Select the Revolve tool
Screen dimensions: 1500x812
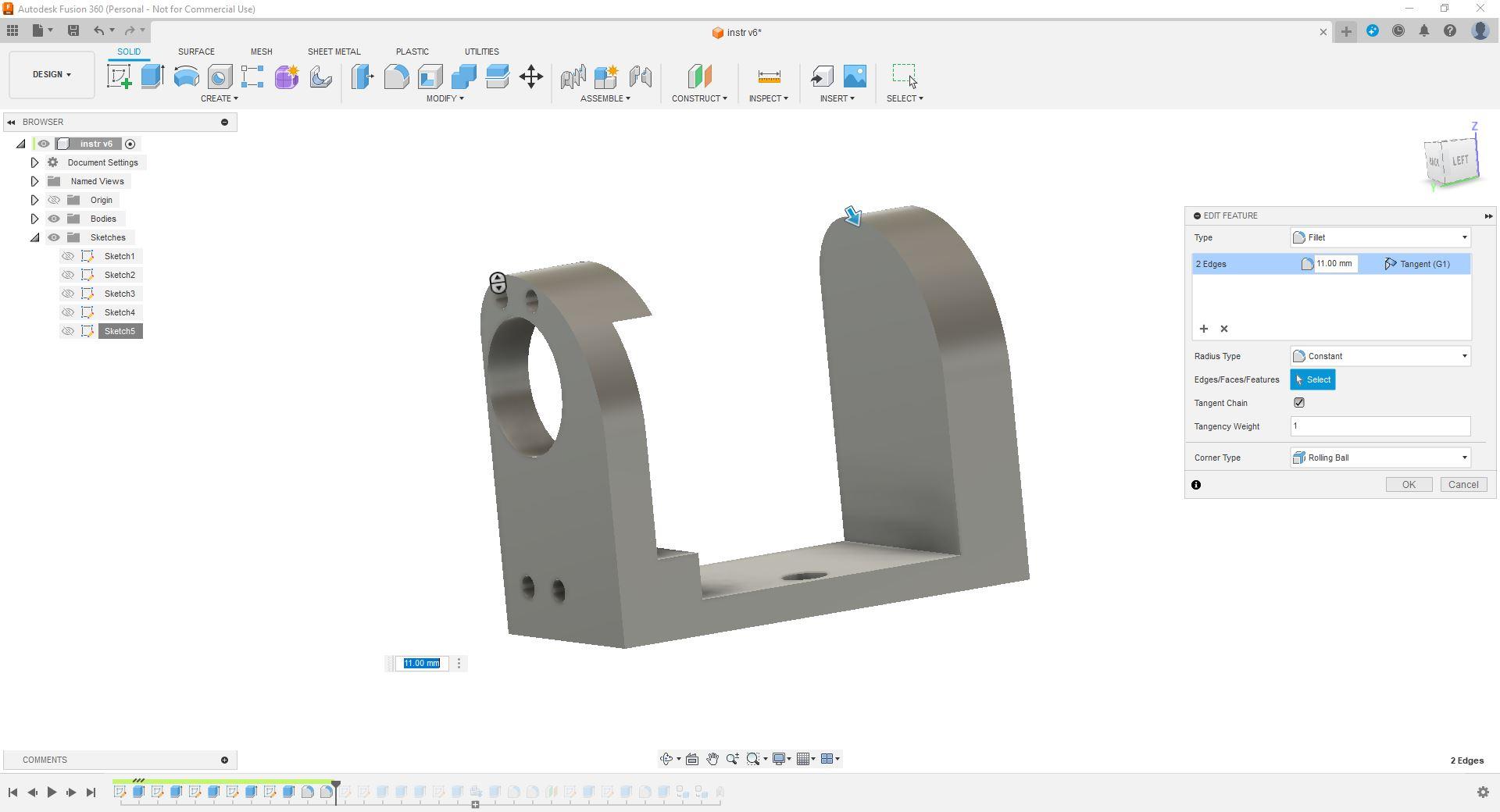(186, 77)
